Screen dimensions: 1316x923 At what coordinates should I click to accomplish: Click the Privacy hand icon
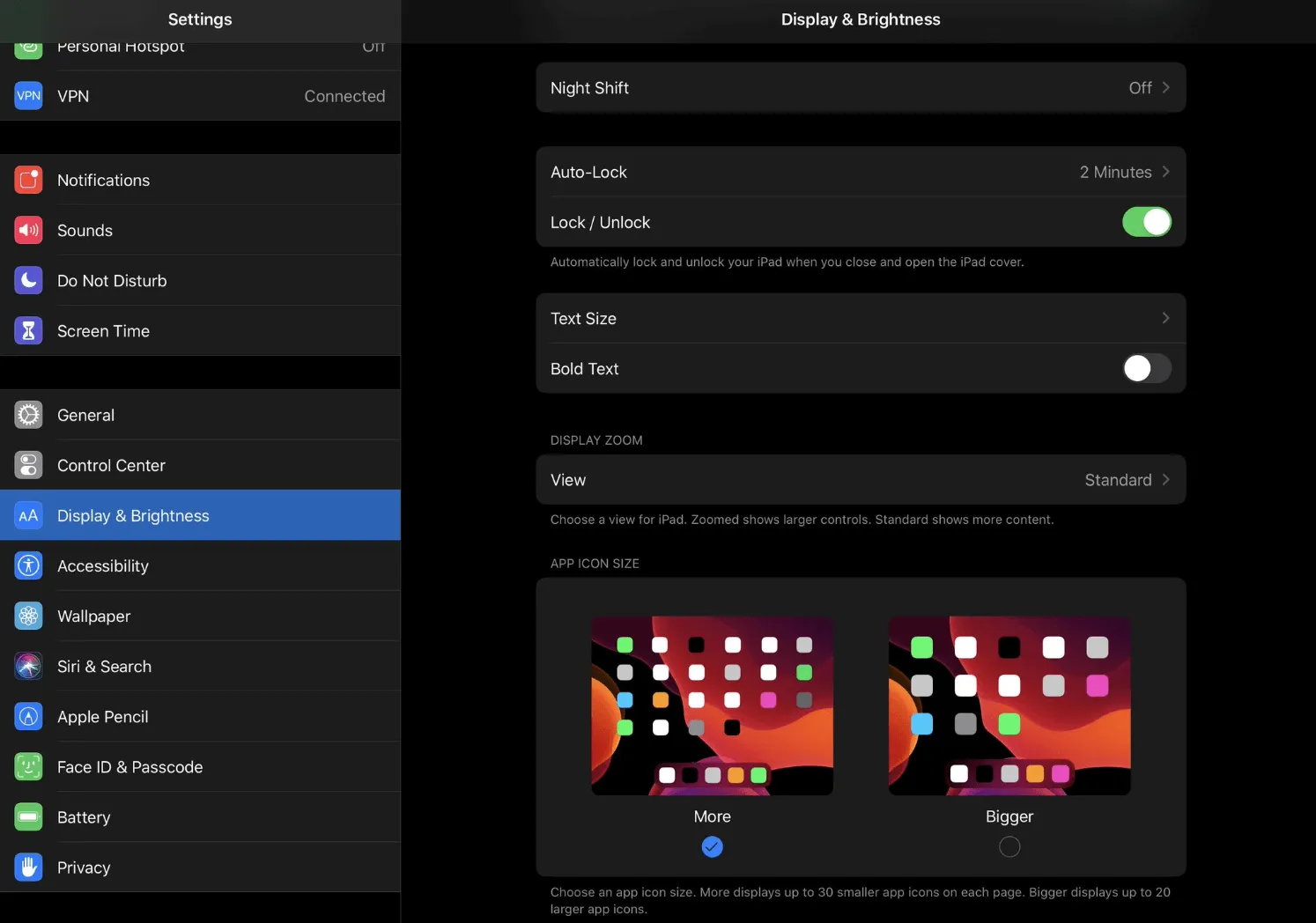click(28, 867)
